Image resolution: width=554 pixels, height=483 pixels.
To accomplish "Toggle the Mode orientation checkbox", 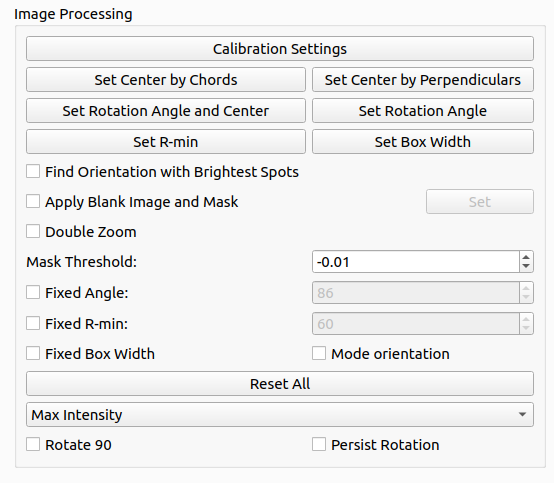I will (x=319, y=353).
